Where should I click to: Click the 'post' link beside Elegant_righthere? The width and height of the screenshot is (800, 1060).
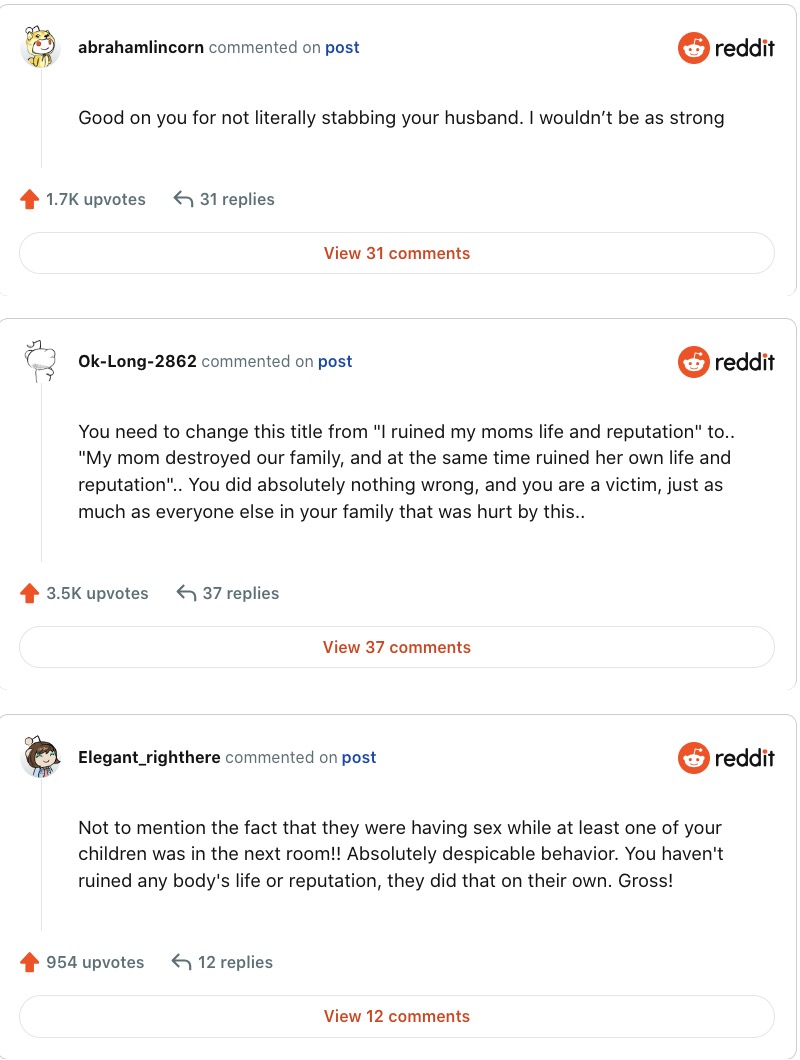[359, 758]
